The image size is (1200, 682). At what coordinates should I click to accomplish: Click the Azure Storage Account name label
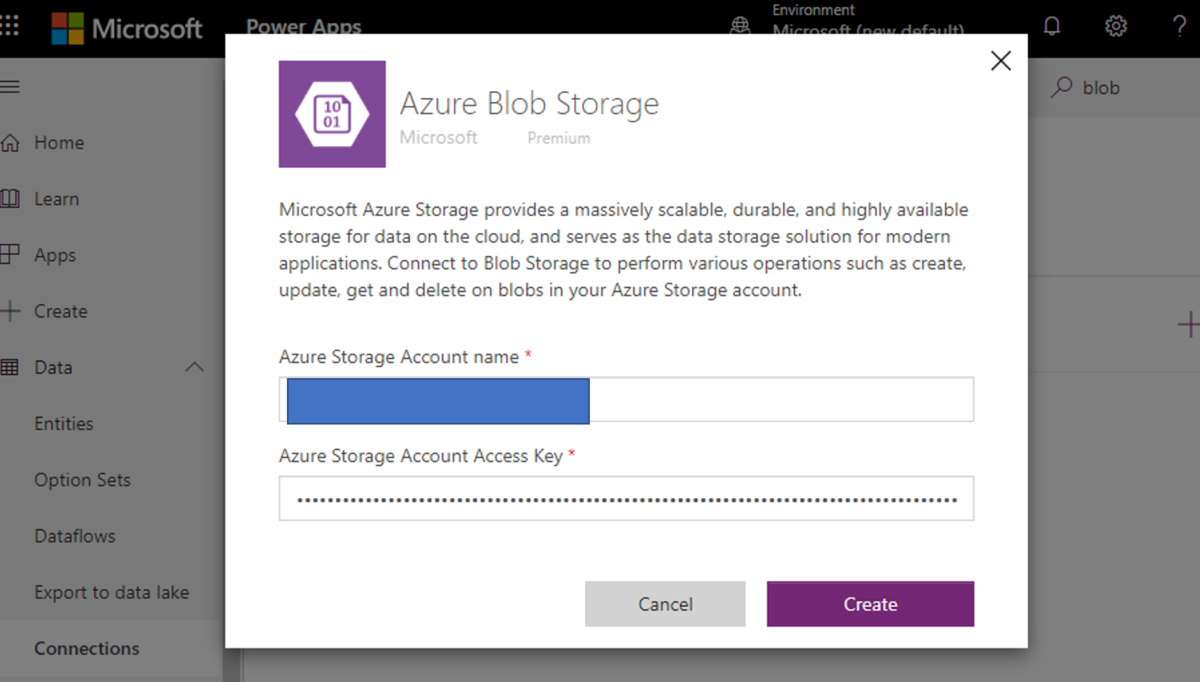point(399,356)
